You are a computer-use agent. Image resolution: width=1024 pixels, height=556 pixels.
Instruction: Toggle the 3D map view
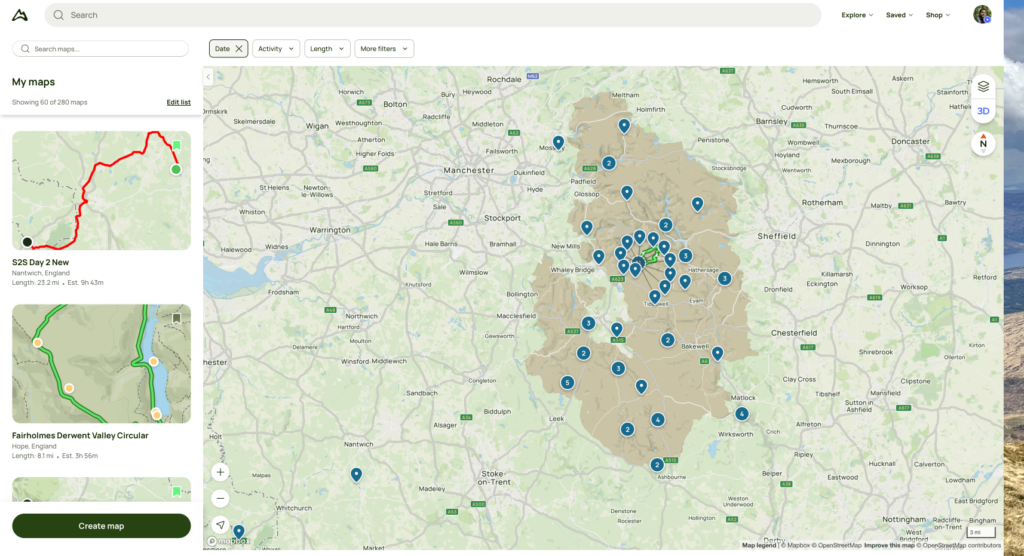[983, 111]
